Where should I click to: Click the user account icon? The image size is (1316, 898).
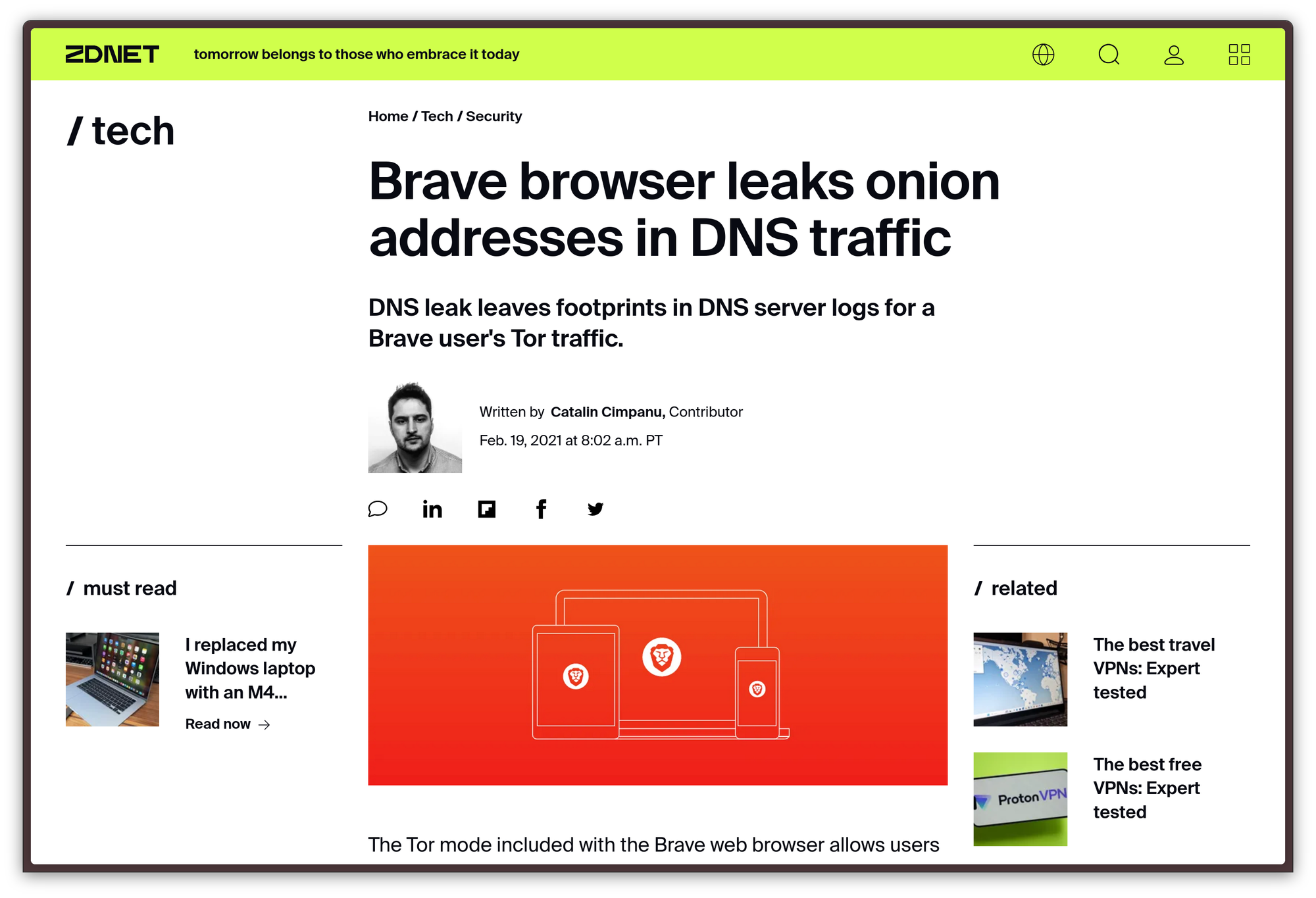(1175, 54)
